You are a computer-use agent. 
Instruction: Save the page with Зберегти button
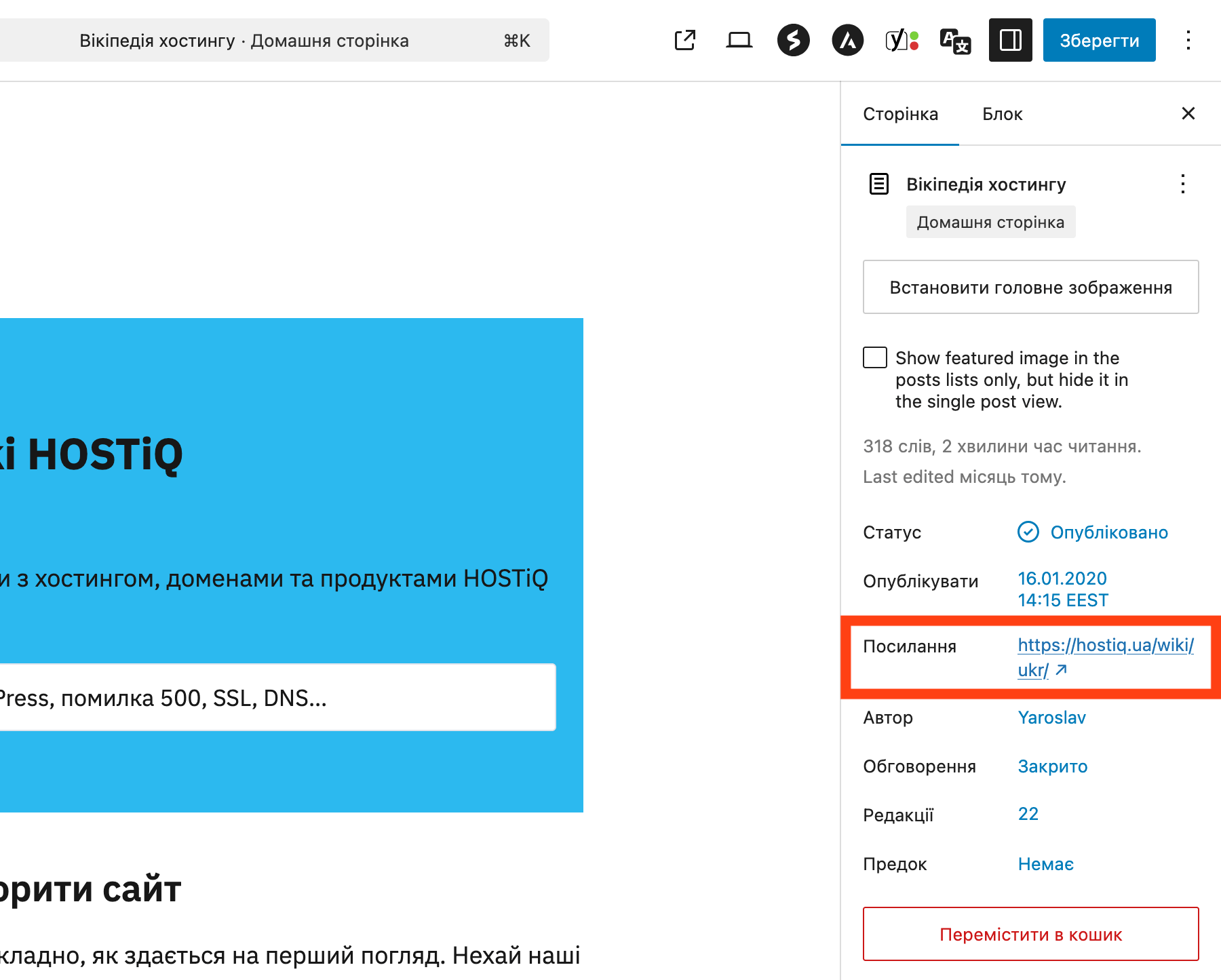[1100, 40]
